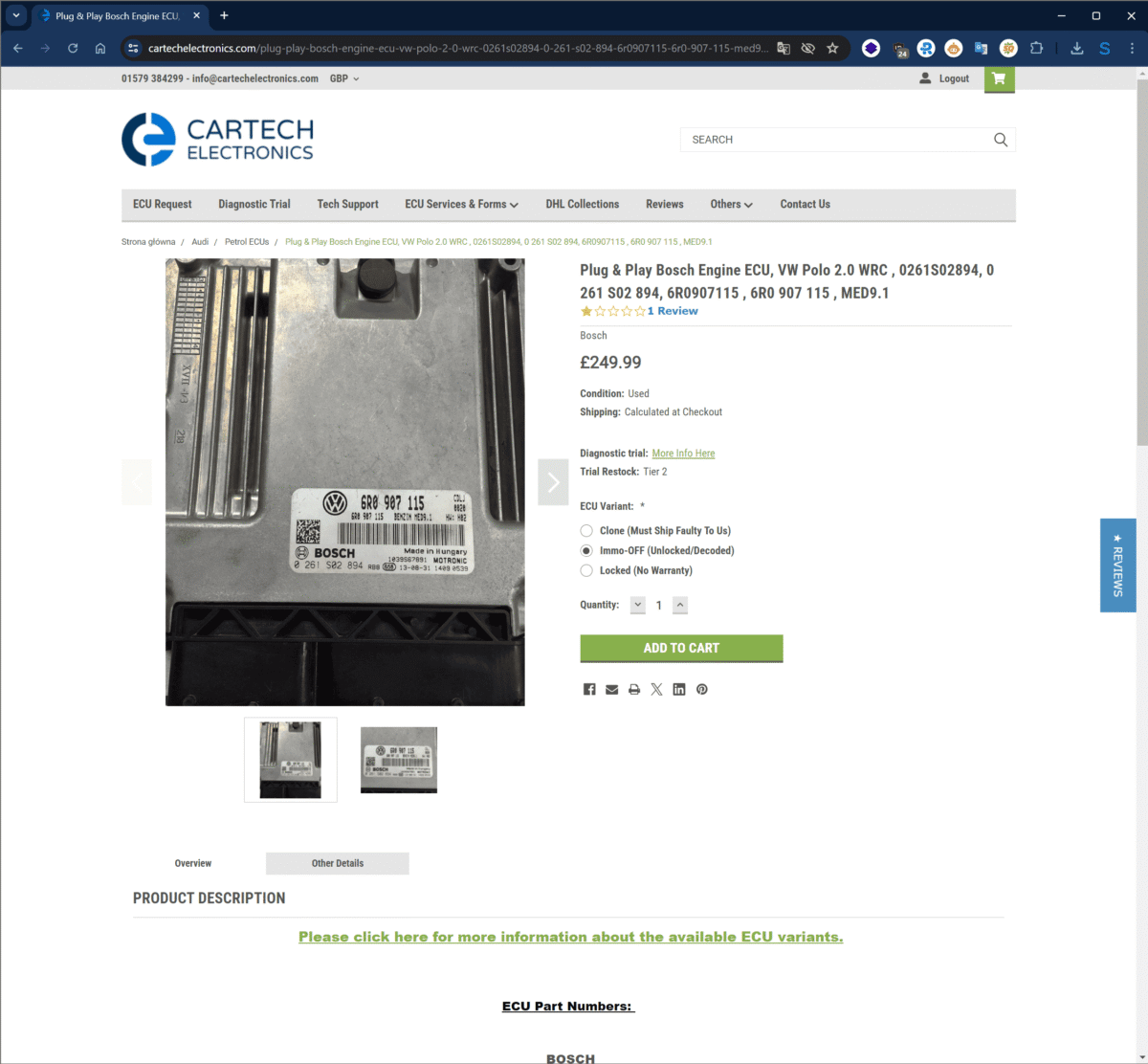Screen dimensions: 1148x1064
Task: Expand the Others menu
Action: 732,204
